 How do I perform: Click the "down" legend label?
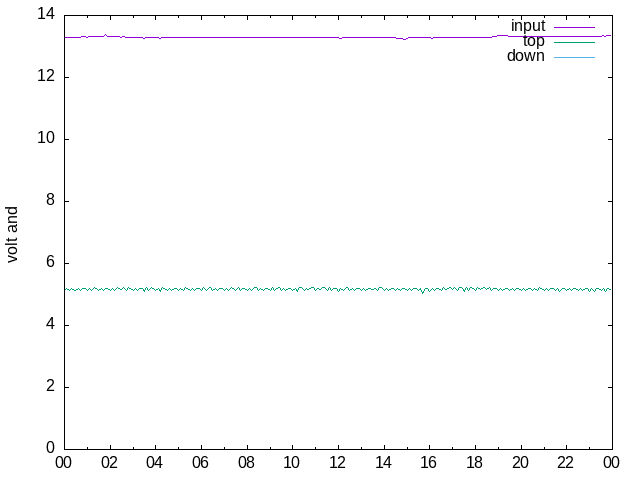(x=526, y=56)
